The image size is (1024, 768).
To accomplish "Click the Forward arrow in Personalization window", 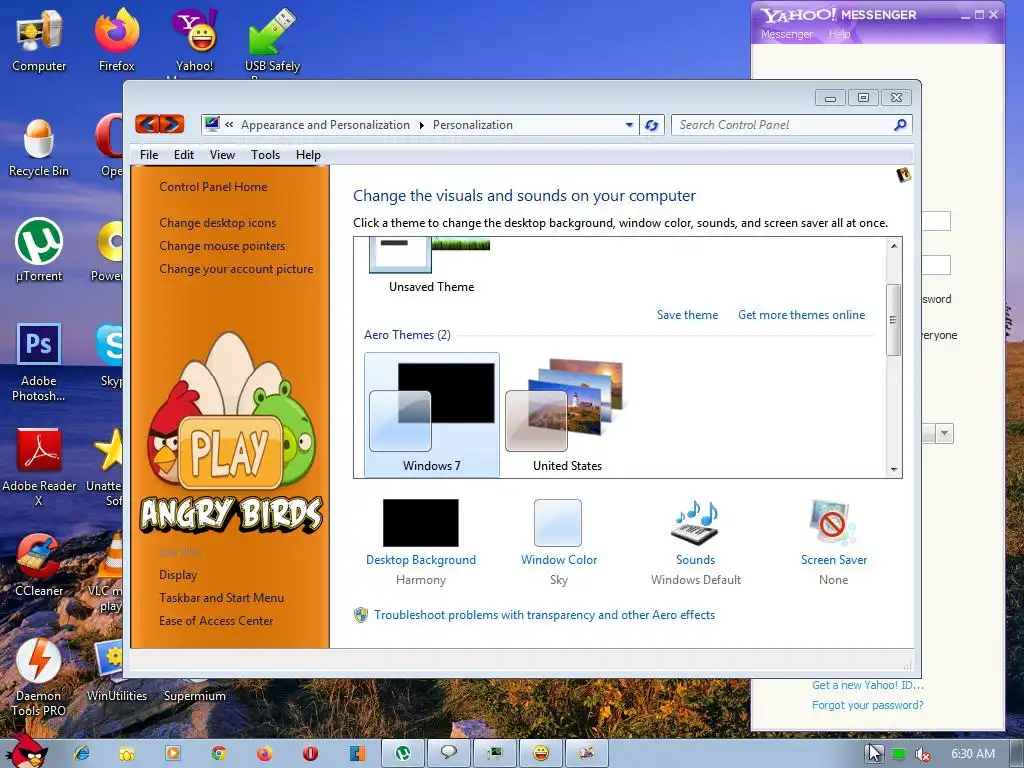I will (172, 124).
